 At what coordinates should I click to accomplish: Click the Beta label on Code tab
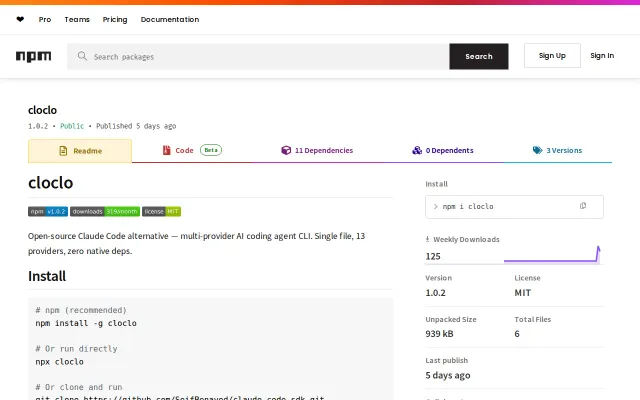(x=211, y=150)
